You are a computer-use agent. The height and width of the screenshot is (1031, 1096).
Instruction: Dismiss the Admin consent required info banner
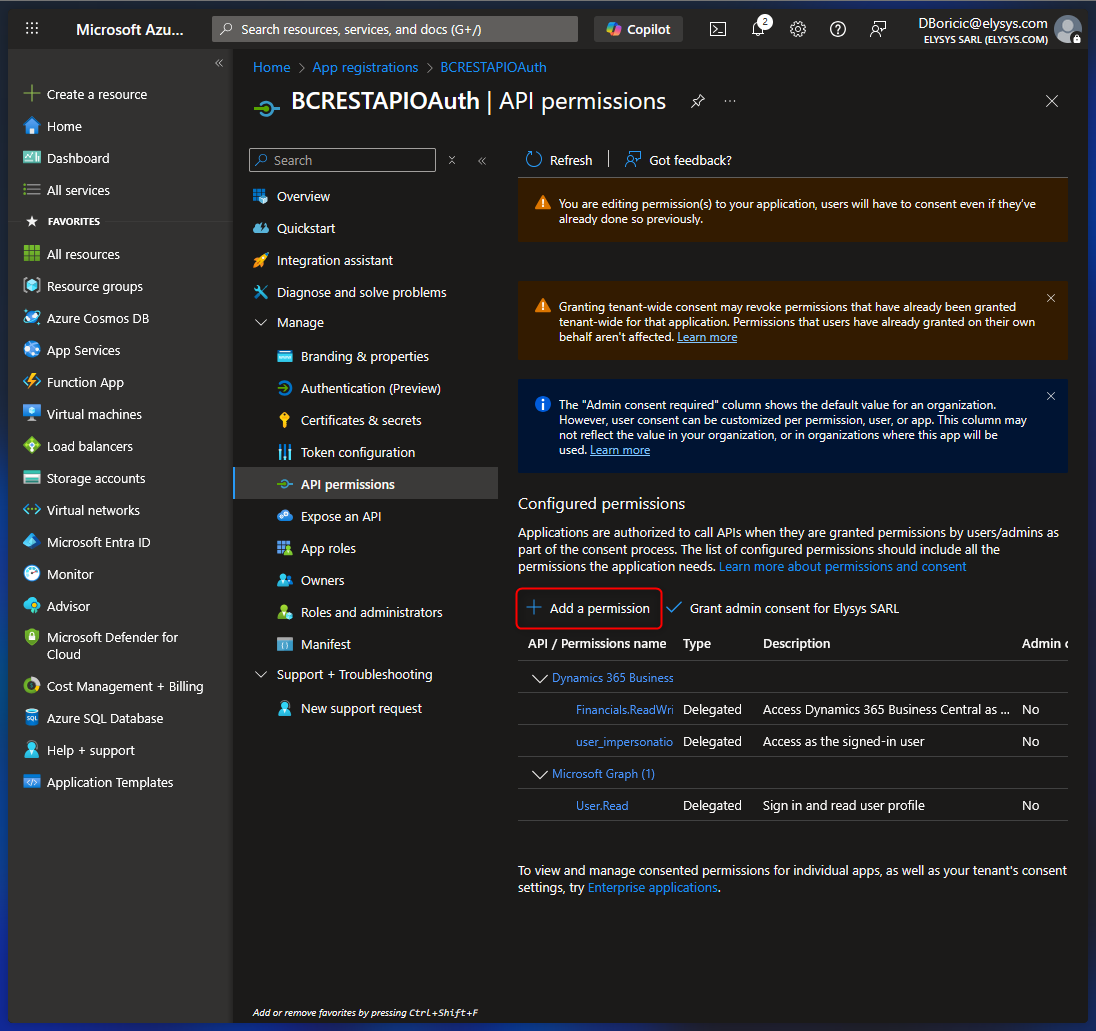tap(1051, 396)
